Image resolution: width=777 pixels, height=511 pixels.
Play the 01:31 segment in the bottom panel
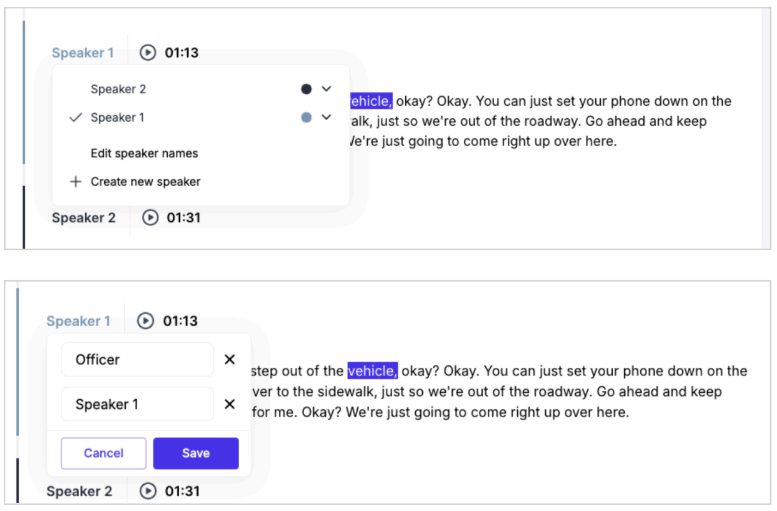(148, 491)
